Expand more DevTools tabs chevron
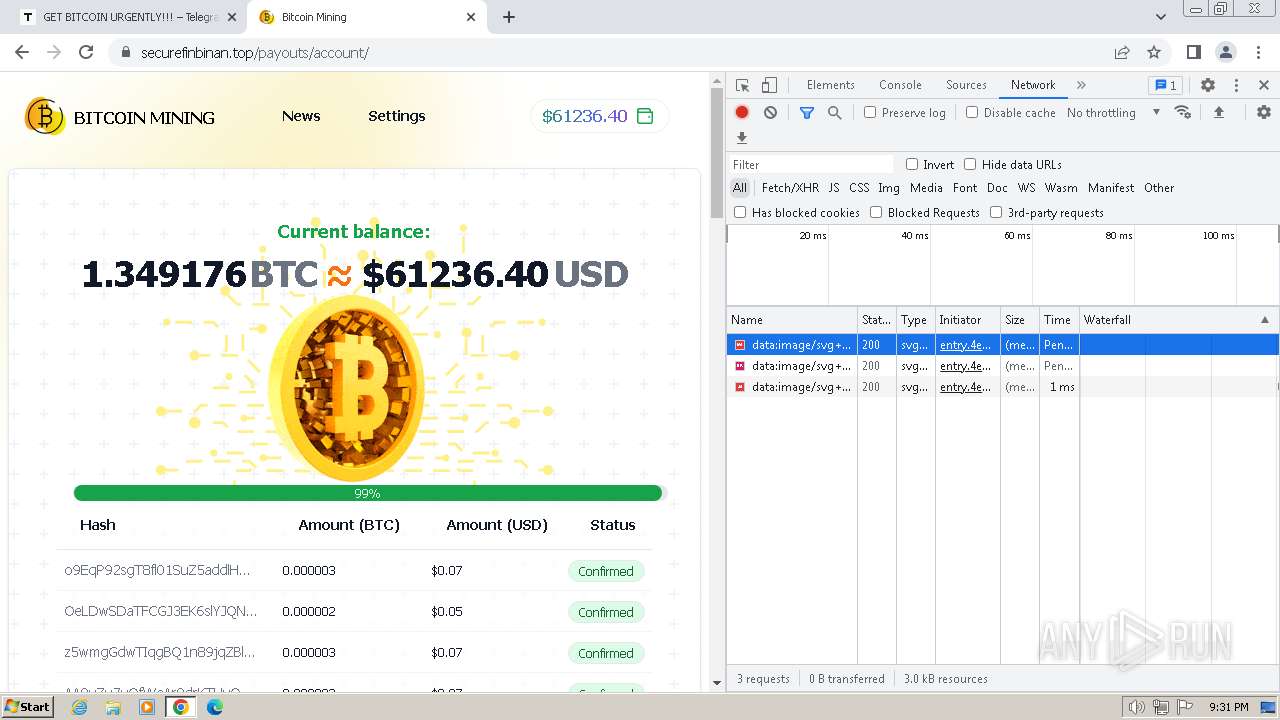The height and width of the screenshot is (720, 1280). coord(1081,85)
